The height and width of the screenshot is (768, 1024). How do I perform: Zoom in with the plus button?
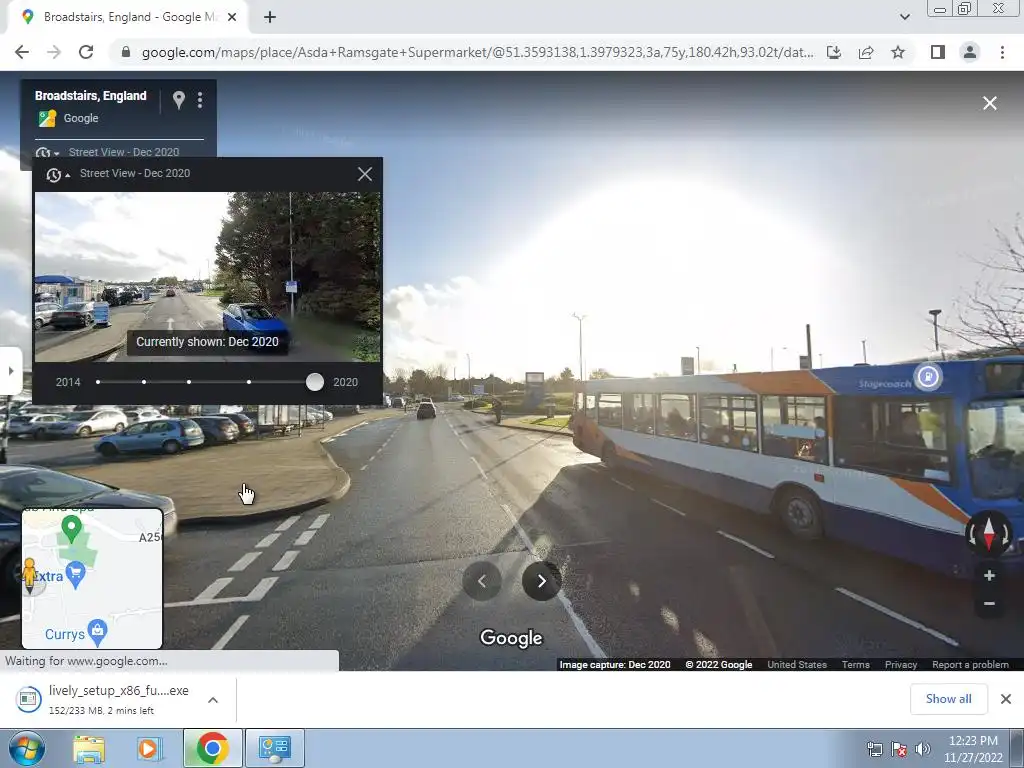989,576
